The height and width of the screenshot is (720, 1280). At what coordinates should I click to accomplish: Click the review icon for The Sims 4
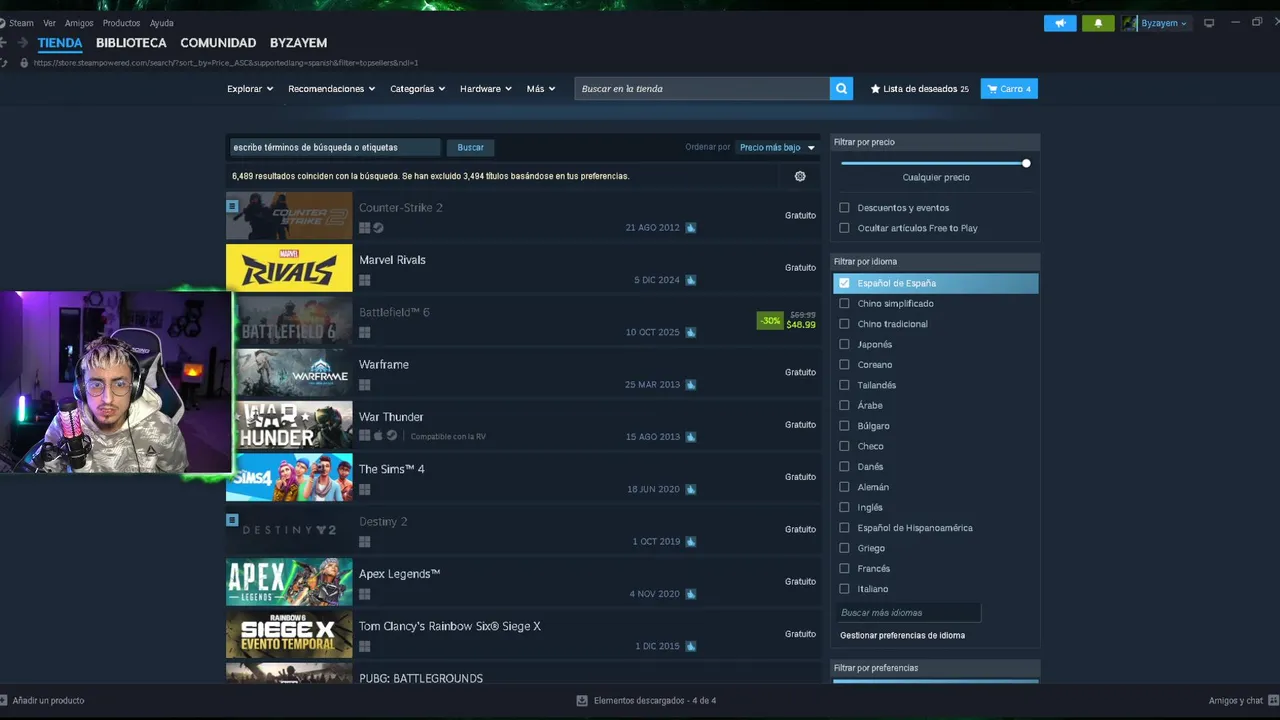point(691,489)
